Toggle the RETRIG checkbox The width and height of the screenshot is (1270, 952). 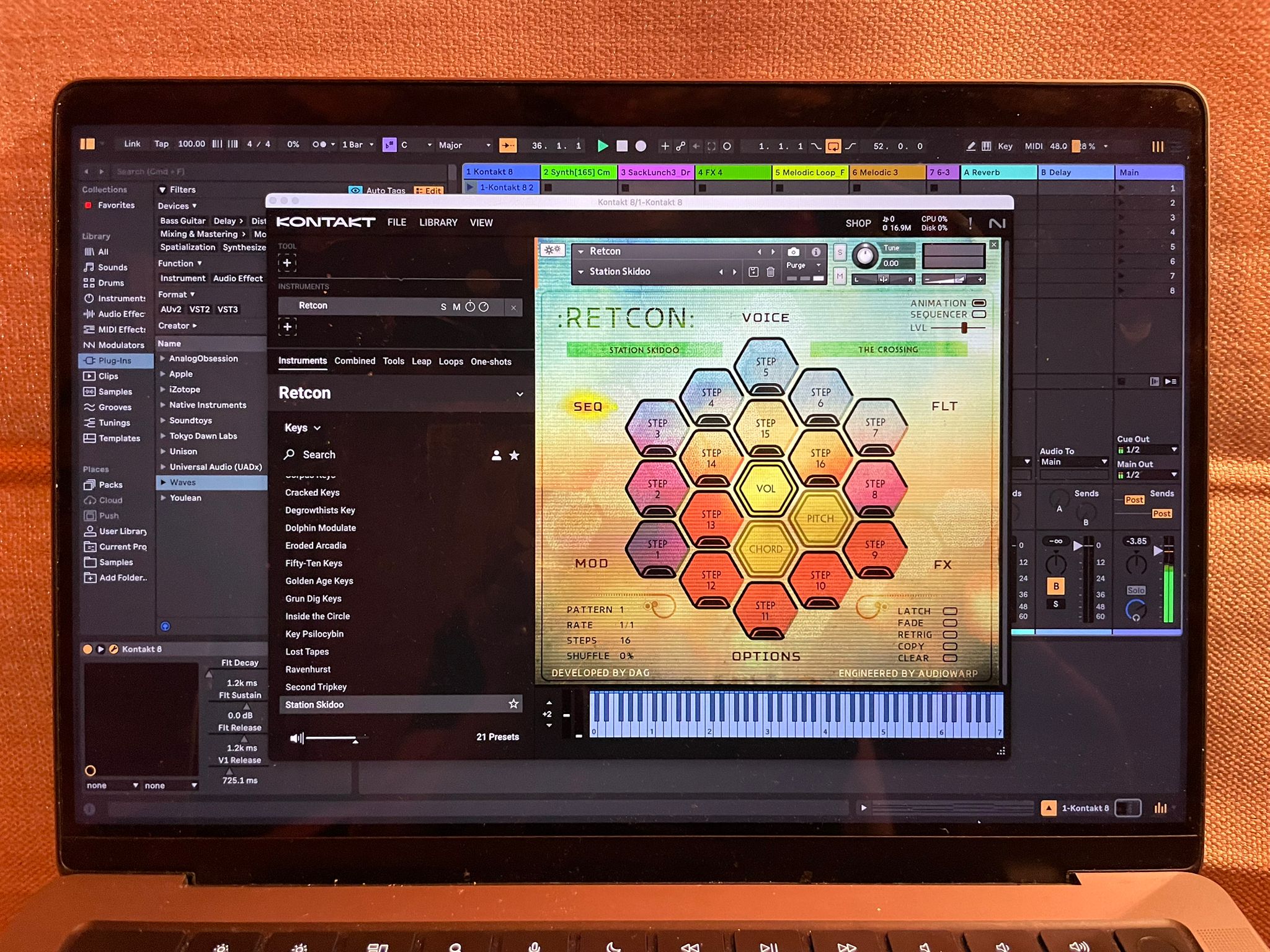949,635
